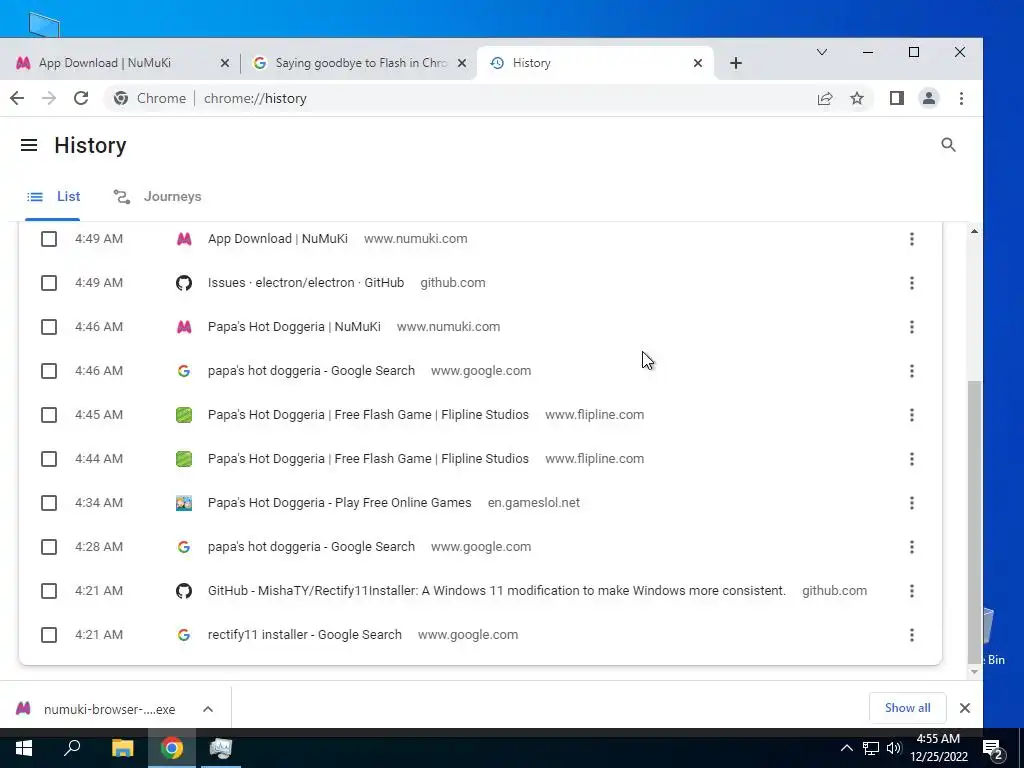
Task: Select checkbox for 4:46 AM Google Search entry
Action: (x=49, y=371)
